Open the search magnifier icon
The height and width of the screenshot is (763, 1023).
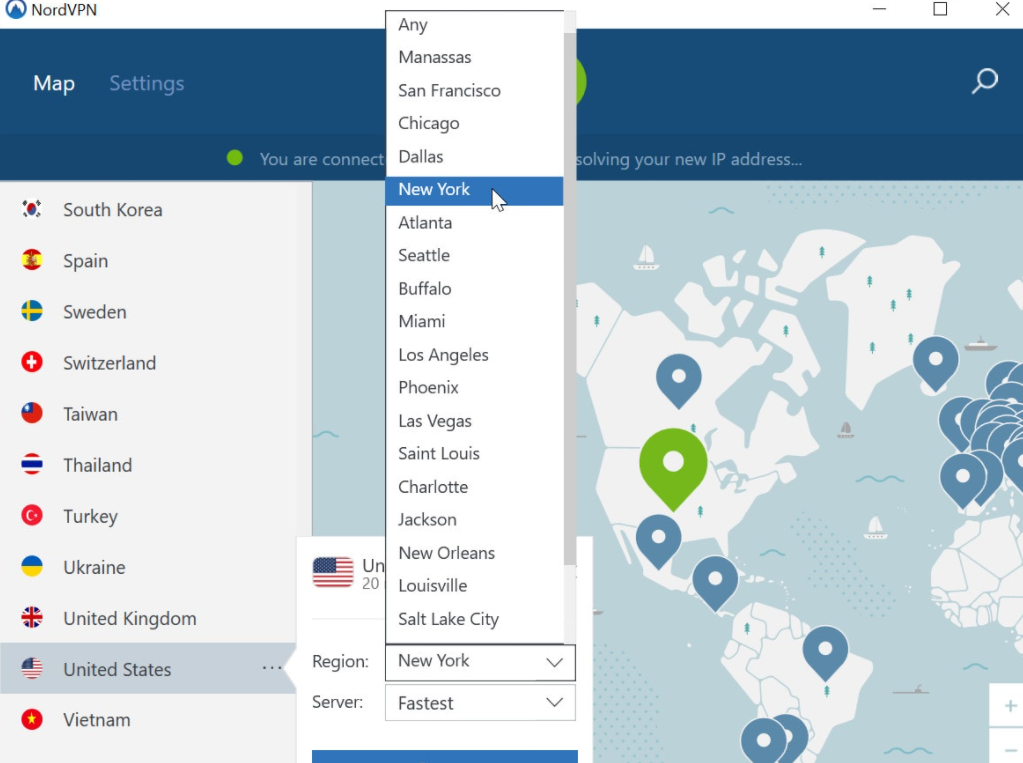(x=985, y=82)
